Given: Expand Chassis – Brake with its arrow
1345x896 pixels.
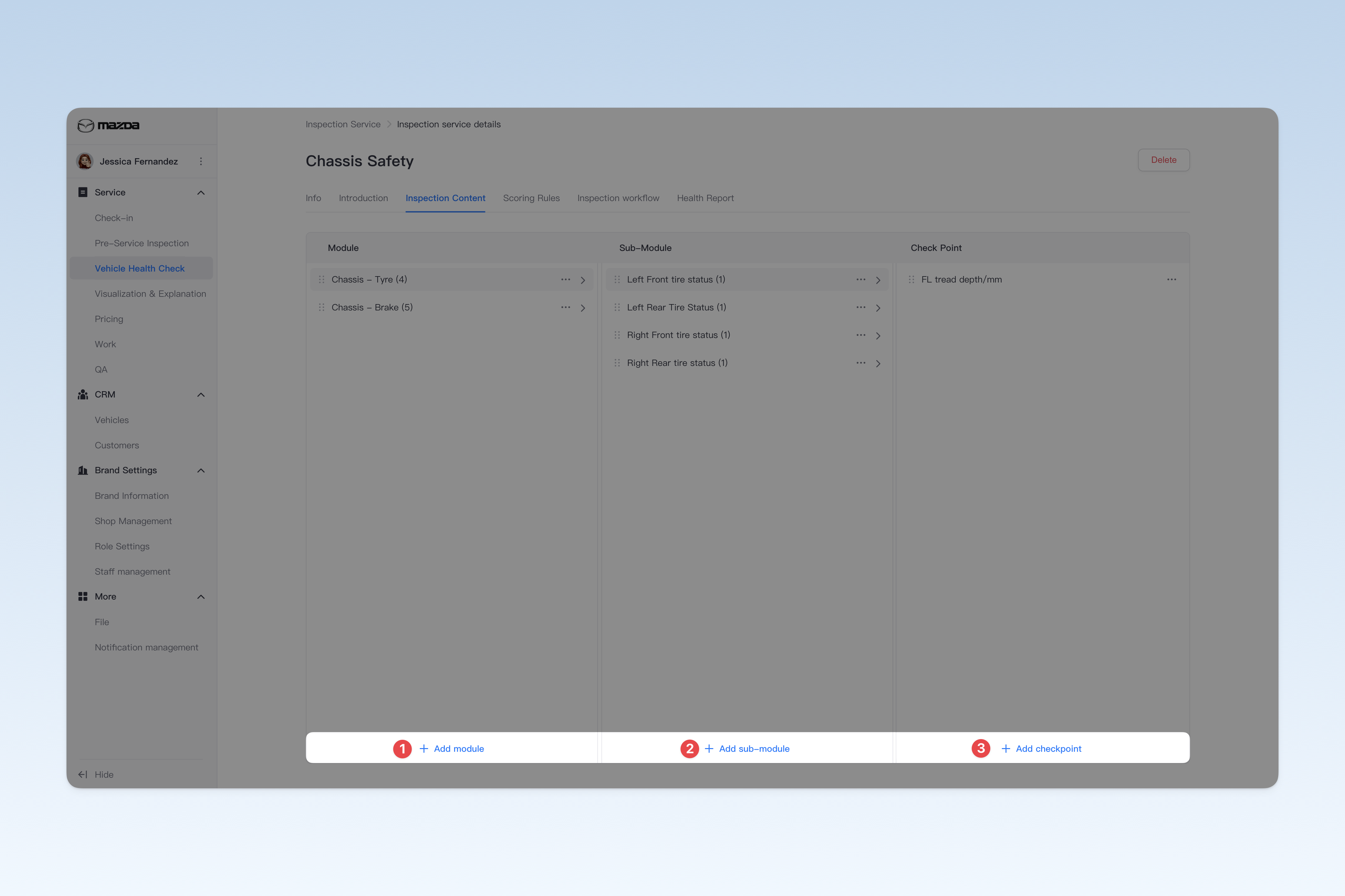Looking at the screenshot, I should point(582,308).
